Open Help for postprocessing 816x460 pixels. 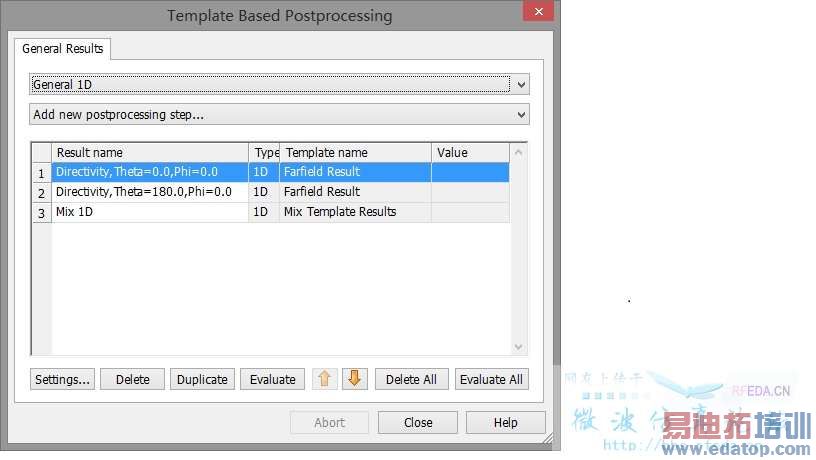click(506, 423)
